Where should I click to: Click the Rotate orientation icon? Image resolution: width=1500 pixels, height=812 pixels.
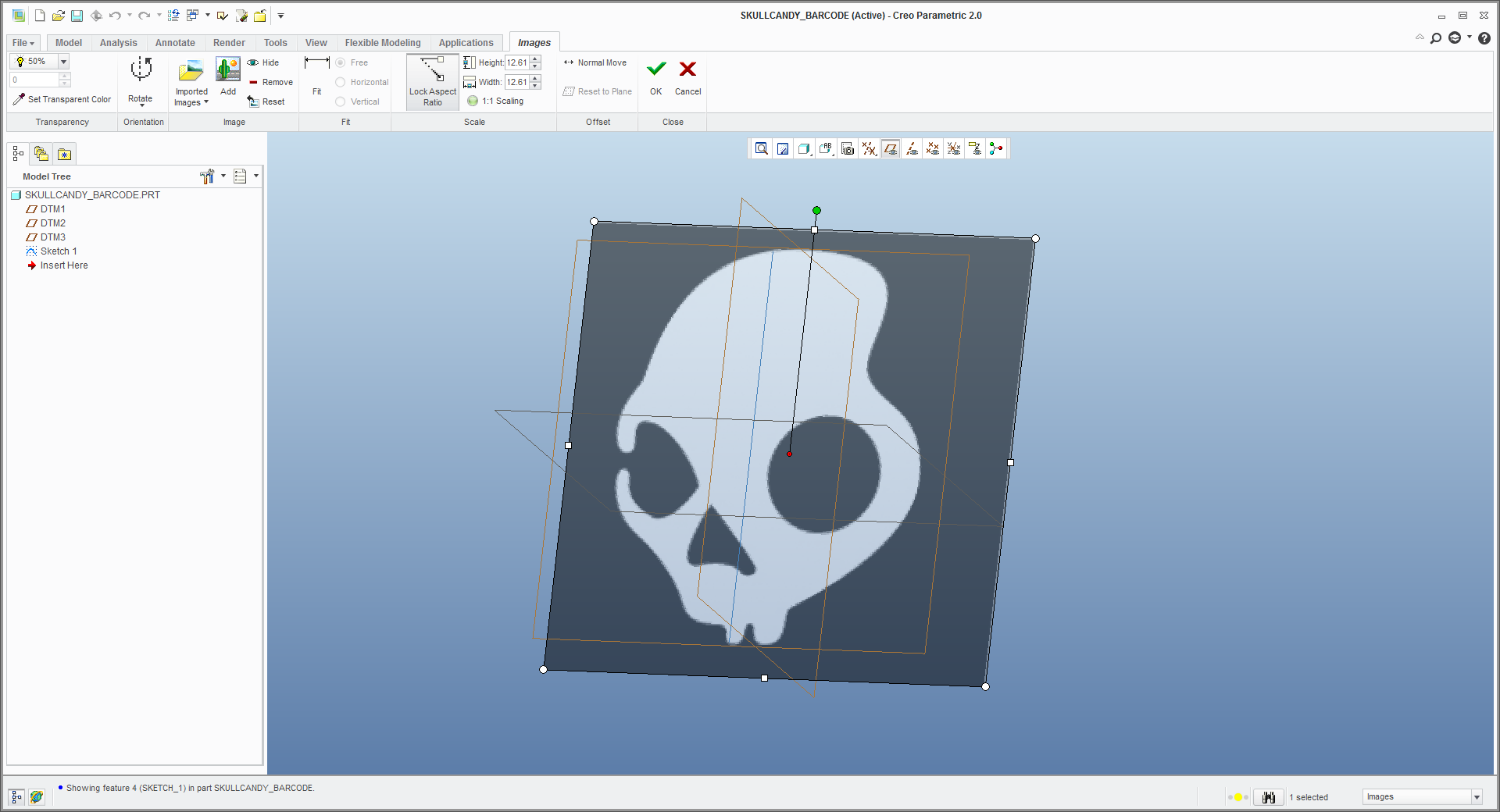click(x=141, y=69)
